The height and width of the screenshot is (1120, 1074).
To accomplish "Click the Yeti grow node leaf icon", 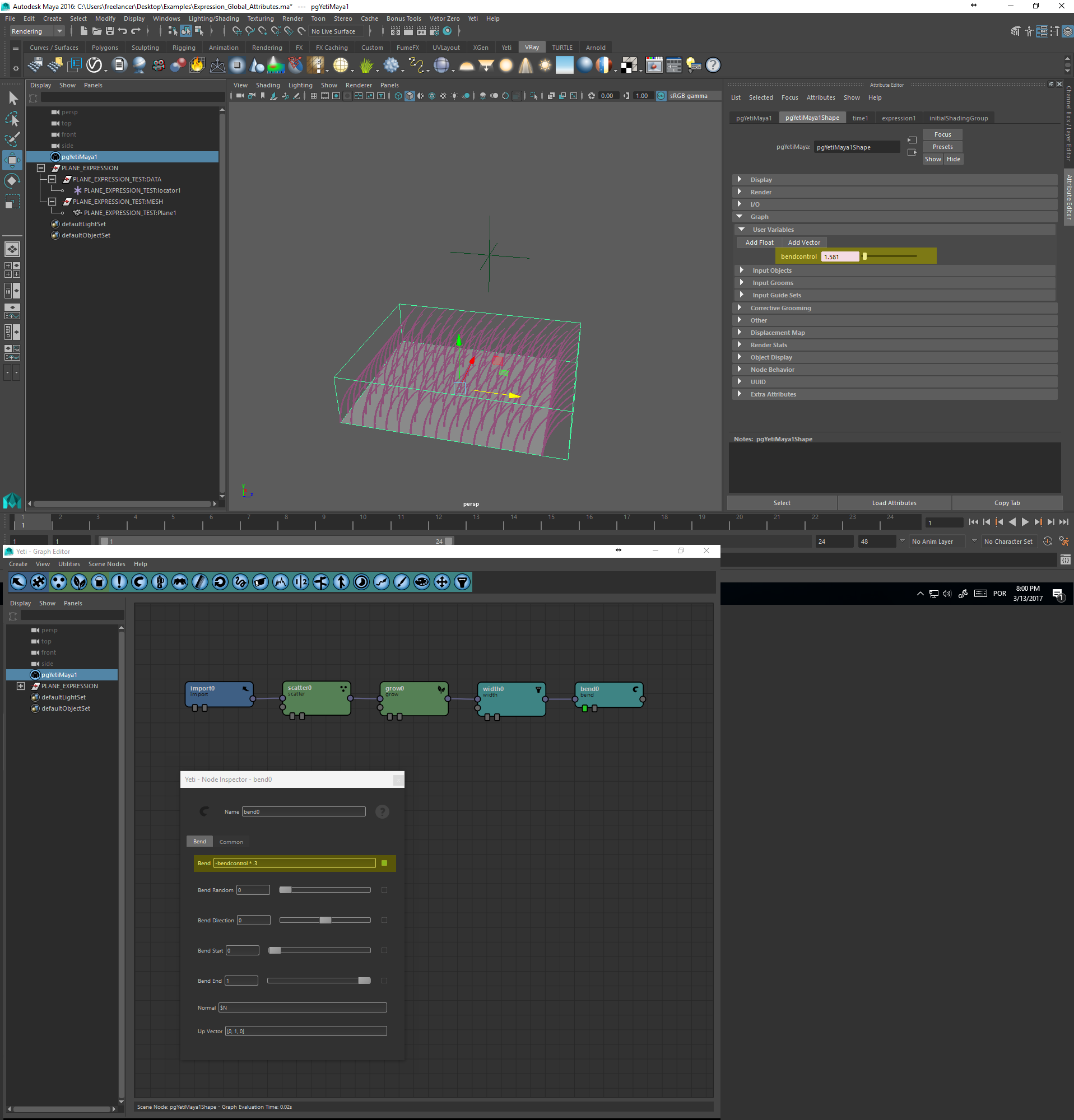I will [x=79, y=582].
